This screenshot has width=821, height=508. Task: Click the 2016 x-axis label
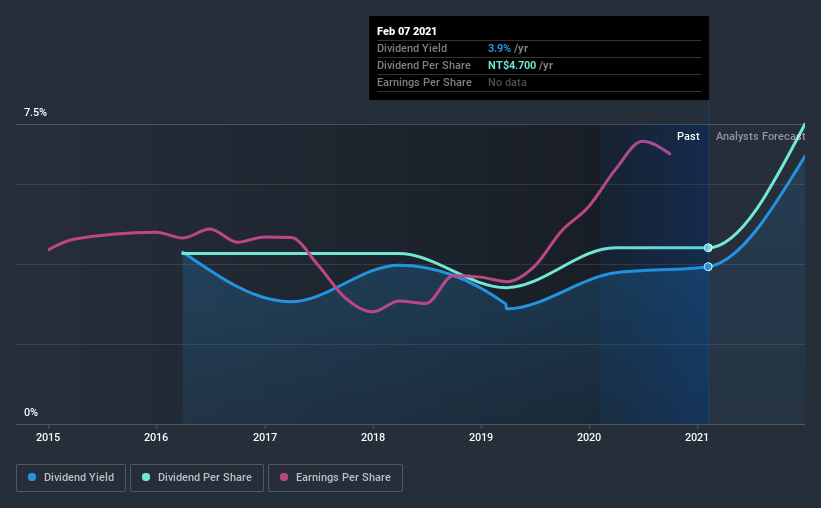coord(156,437)
